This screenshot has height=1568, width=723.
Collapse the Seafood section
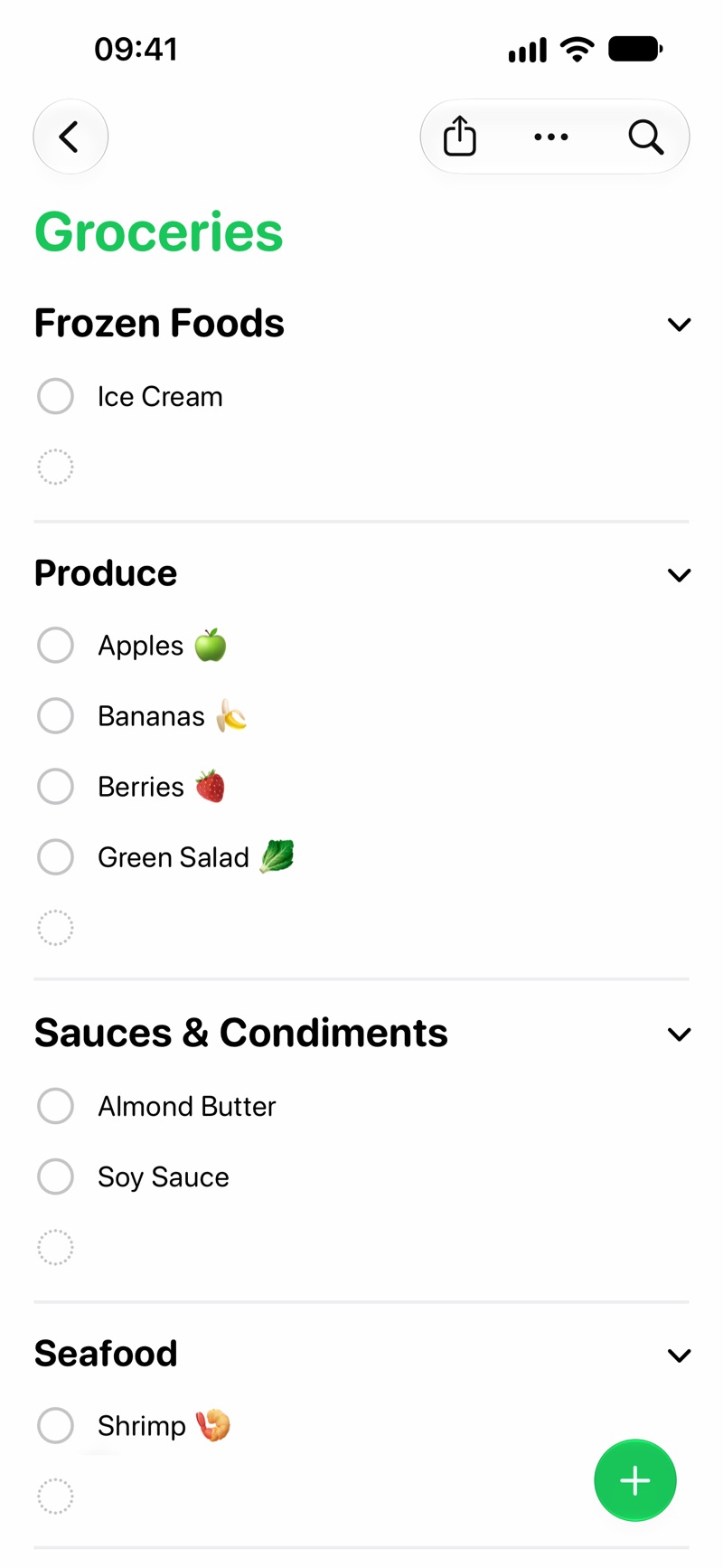click(679, 1355)
